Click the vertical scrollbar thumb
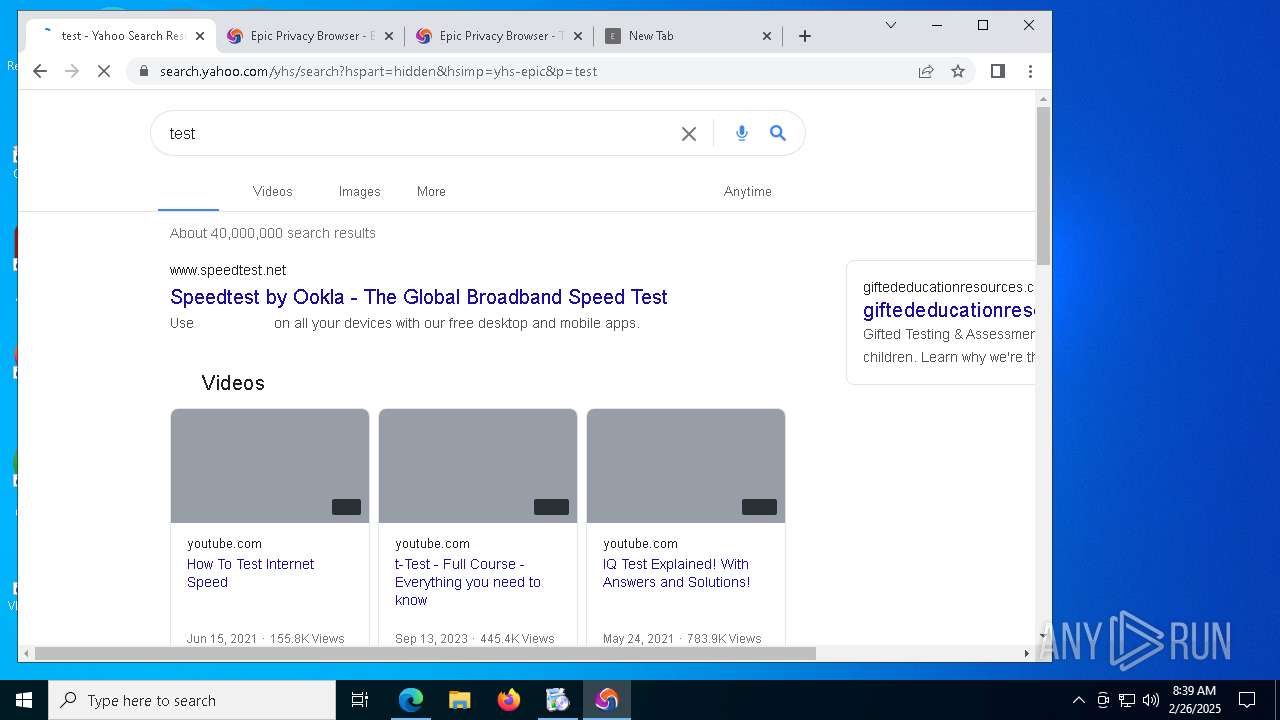 tap(1043, 186)
